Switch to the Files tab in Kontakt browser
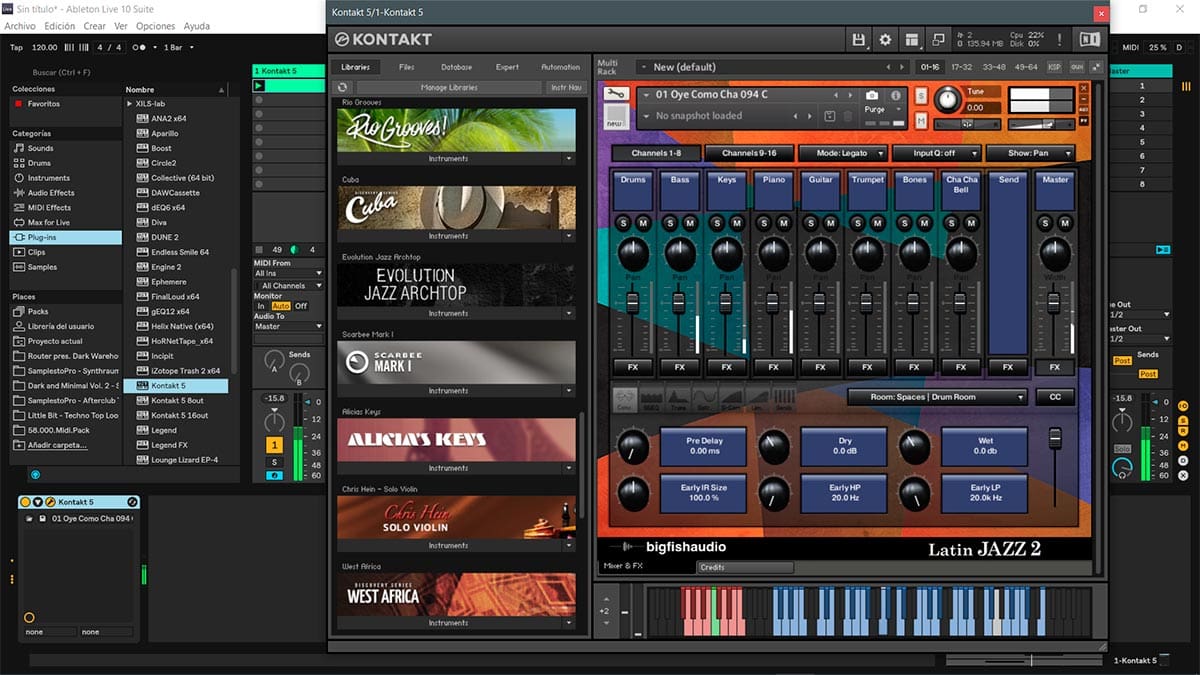The image size is (1200, 675). [x=406, y=67]
